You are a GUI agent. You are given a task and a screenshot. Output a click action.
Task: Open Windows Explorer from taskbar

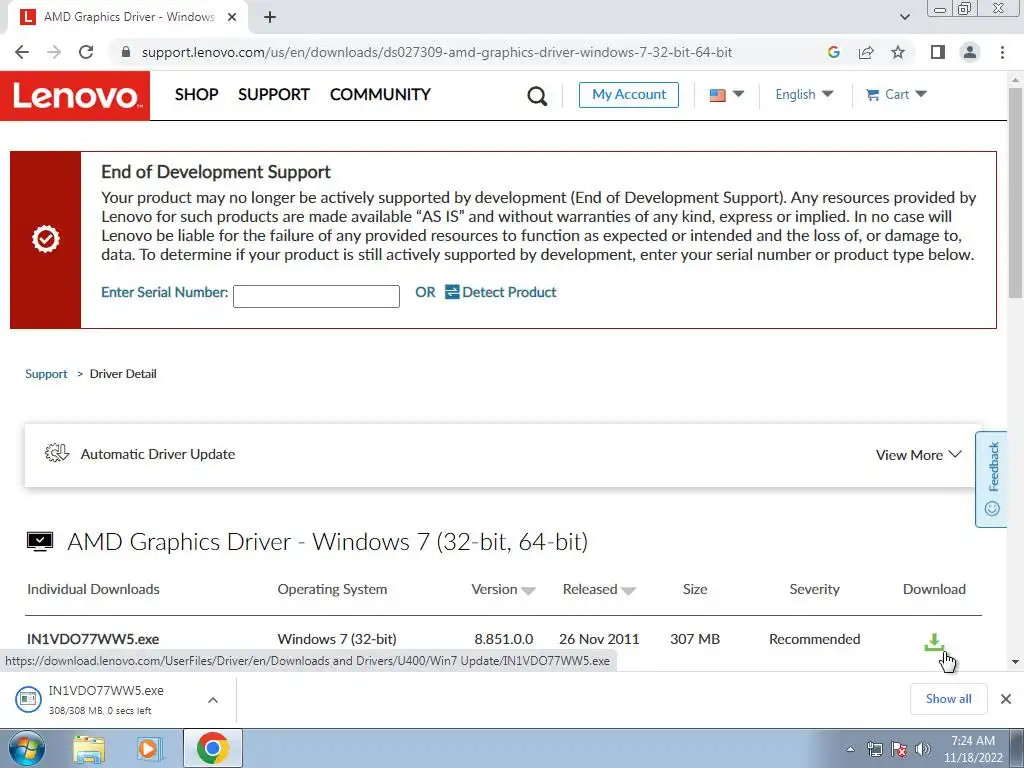89,748
